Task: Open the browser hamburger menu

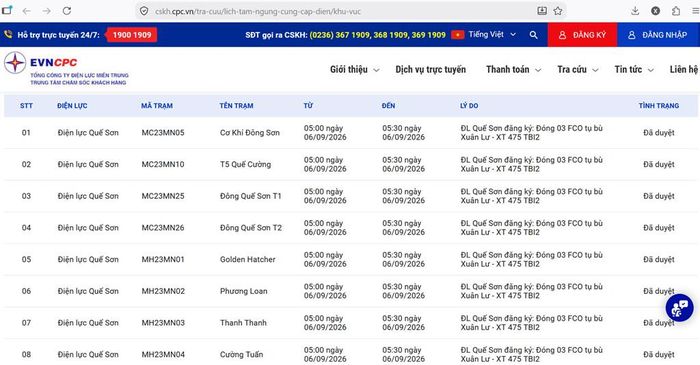Action: [695, 11]
